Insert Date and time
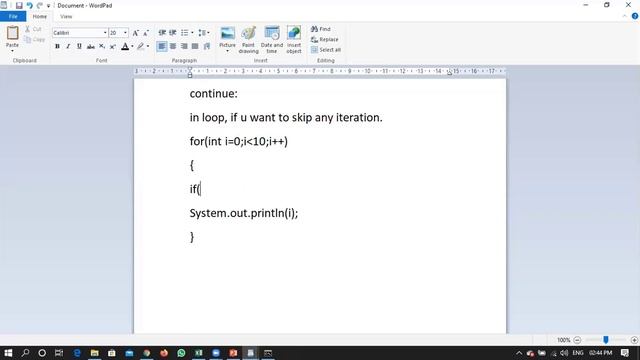The image size is (640, 360). 272,40
